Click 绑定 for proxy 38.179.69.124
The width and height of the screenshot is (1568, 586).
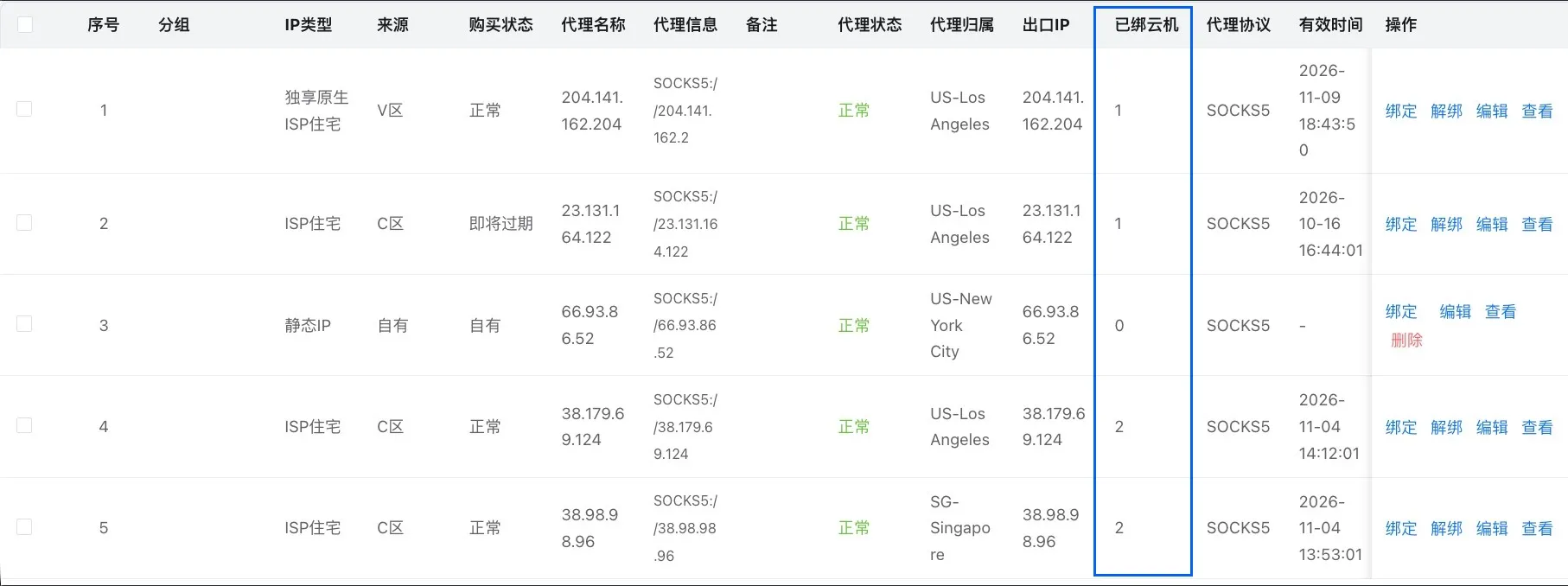pos(1401,427)
